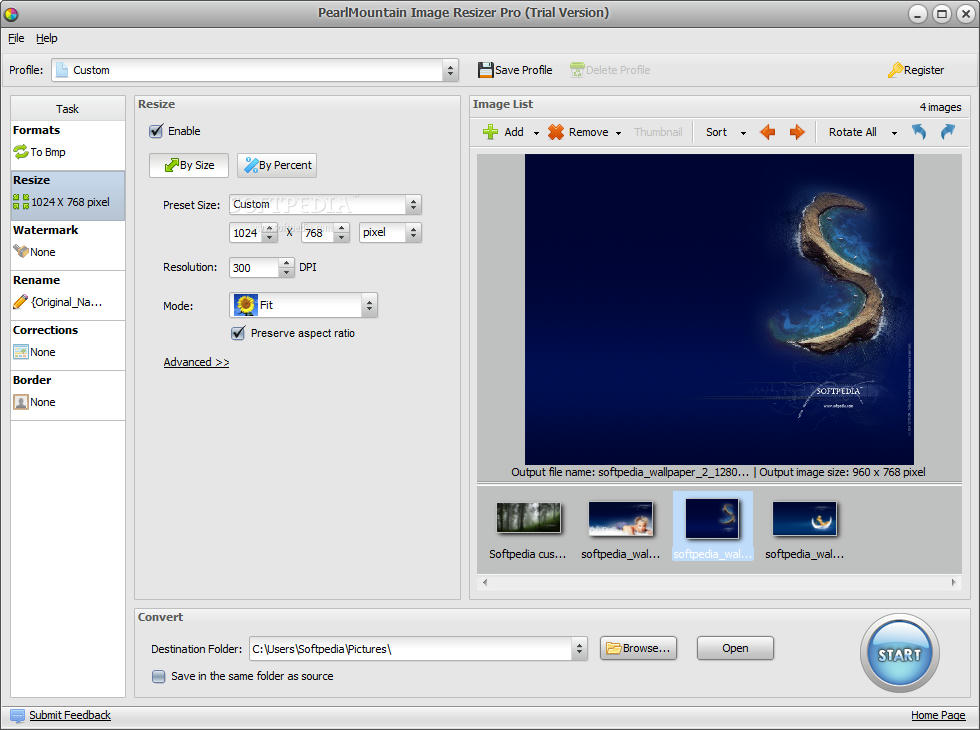Check Save in the same folder as source
This screenshot has width=980, height=730.
[159, 676]
